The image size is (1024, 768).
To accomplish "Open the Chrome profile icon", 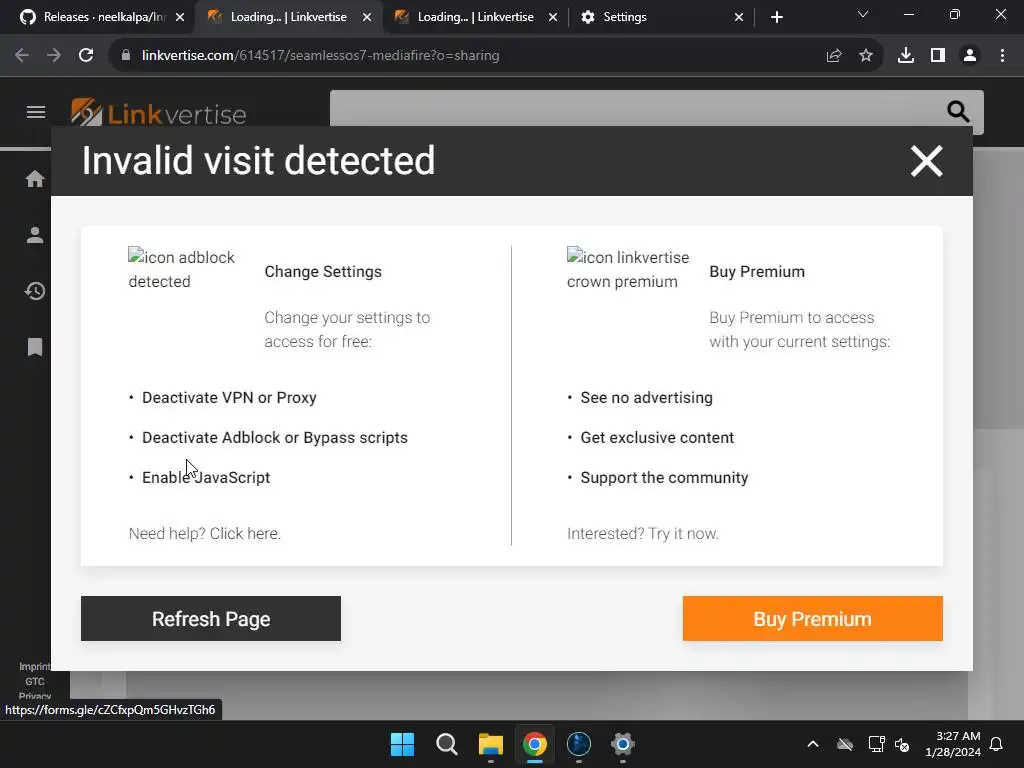I will point(970,56).
